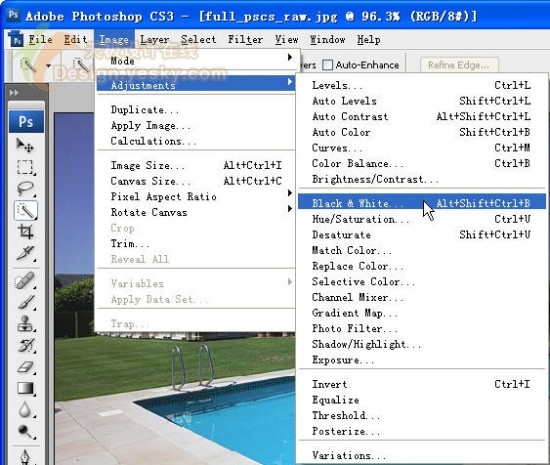550x465 pixels.
Task: Select the Brush tool
Action: pos(25,302)
